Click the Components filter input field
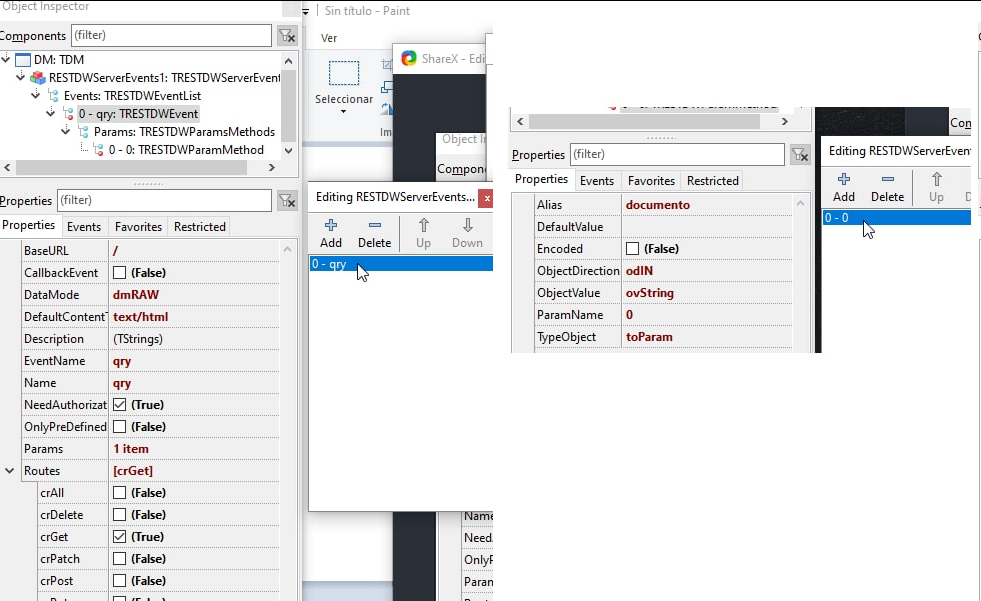Screen dimensions: 981x601 (x=170, y=35)
